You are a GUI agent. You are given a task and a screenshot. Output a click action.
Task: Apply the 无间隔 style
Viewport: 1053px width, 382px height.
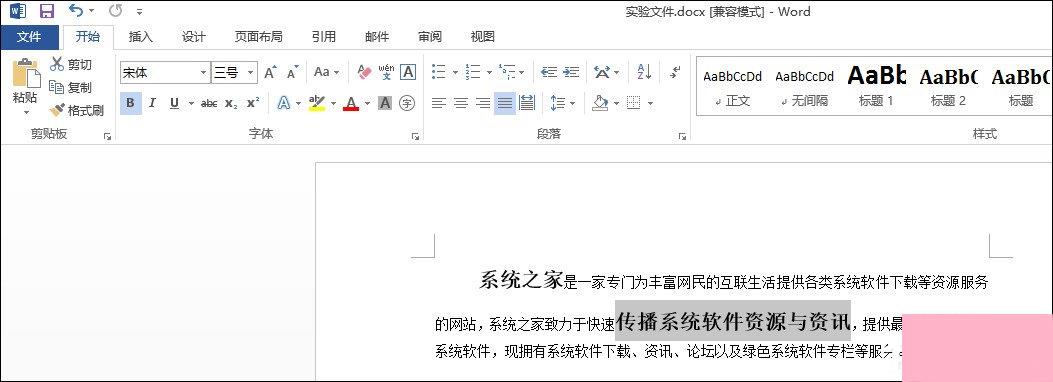[x=805, y=87]
